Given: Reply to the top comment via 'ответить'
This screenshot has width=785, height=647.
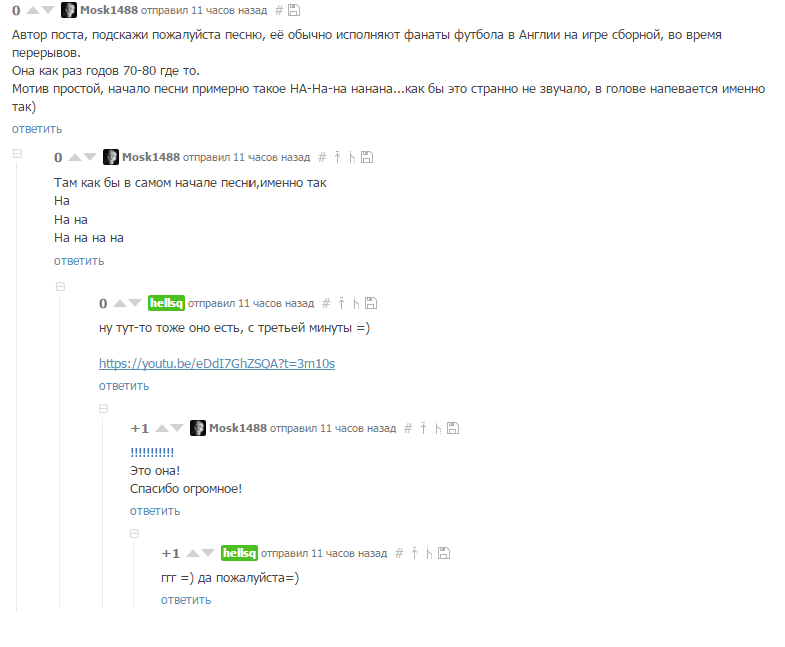Looking at the screenshot, I should [x=37, y=129].
